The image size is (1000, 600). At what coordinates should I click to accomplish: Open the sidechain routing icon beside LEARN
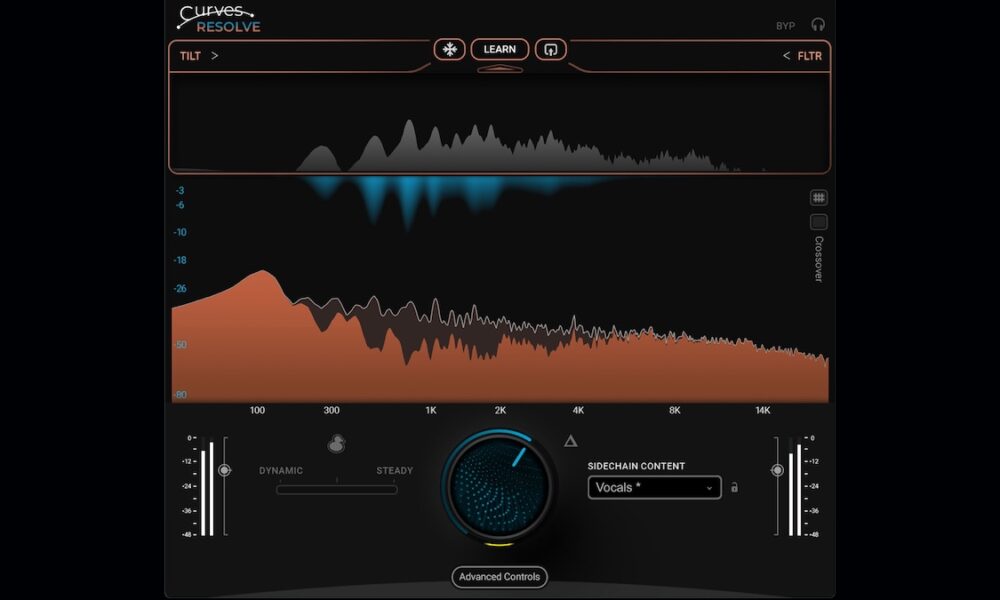coord(550,49)
